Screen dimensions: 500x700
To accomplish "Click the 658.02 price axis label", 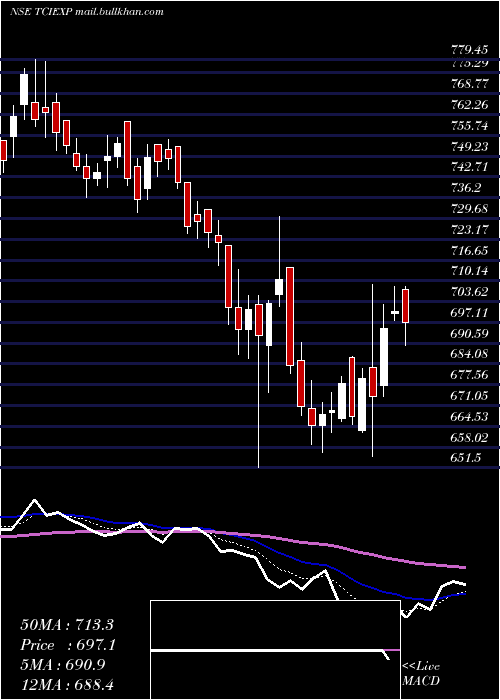I will 469,437.
